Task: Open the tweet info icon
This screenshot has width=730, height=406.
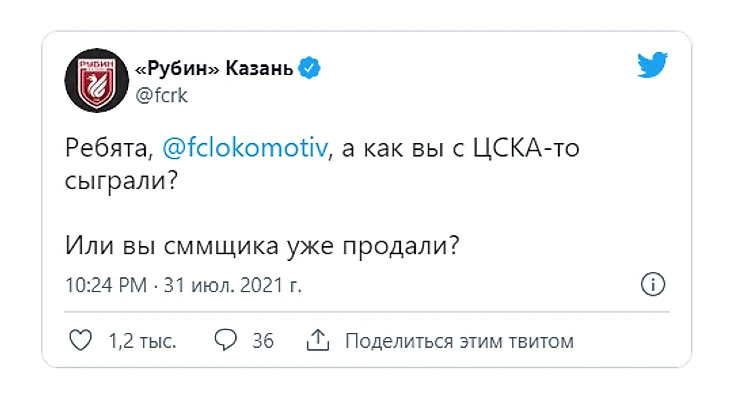Action: pos(652,284)
